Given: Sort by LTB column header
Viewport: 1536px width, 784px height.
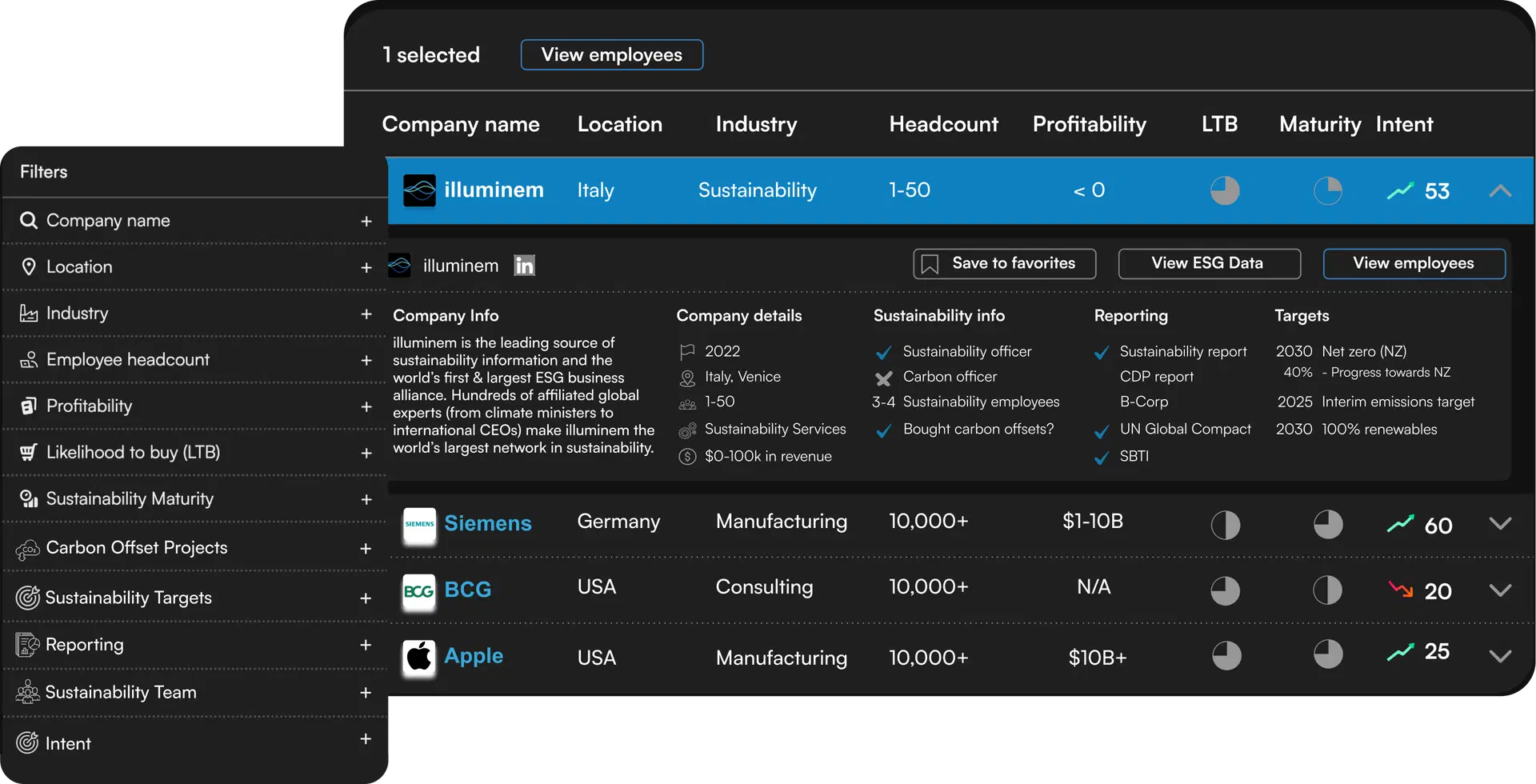Looking at the screenshot, I should click(1219, 124).
